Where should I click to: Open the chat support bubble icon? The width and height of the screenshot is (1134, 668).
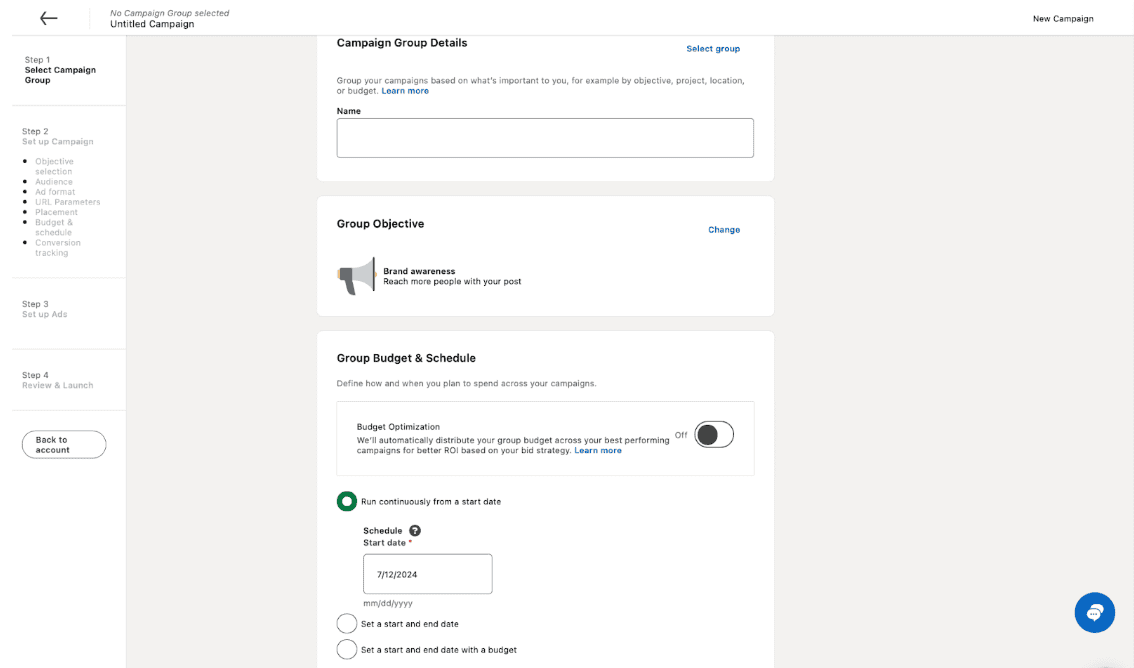[x=1094, y=612]
